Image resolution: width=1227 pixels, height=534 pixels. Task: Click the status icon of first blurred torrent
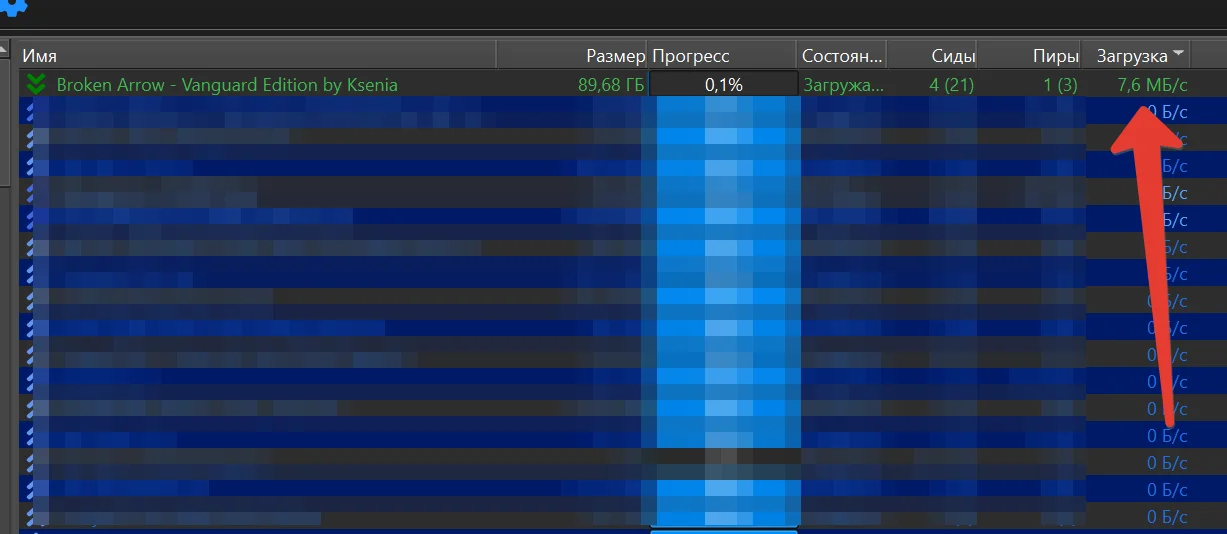click(31, 111)
